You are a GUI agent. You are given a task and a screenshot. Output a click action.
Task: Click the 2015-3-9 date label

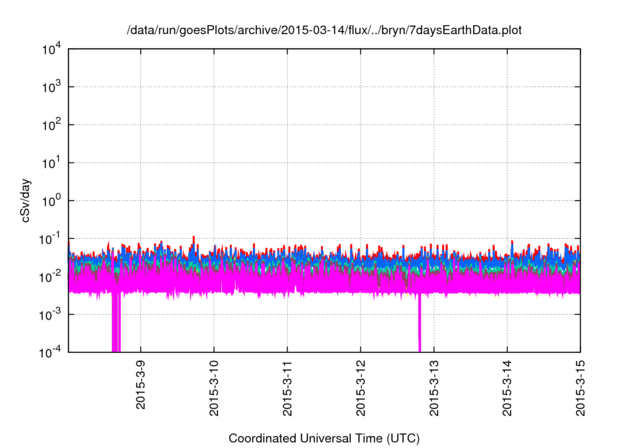pyautogui.click(x=141, y=385)
